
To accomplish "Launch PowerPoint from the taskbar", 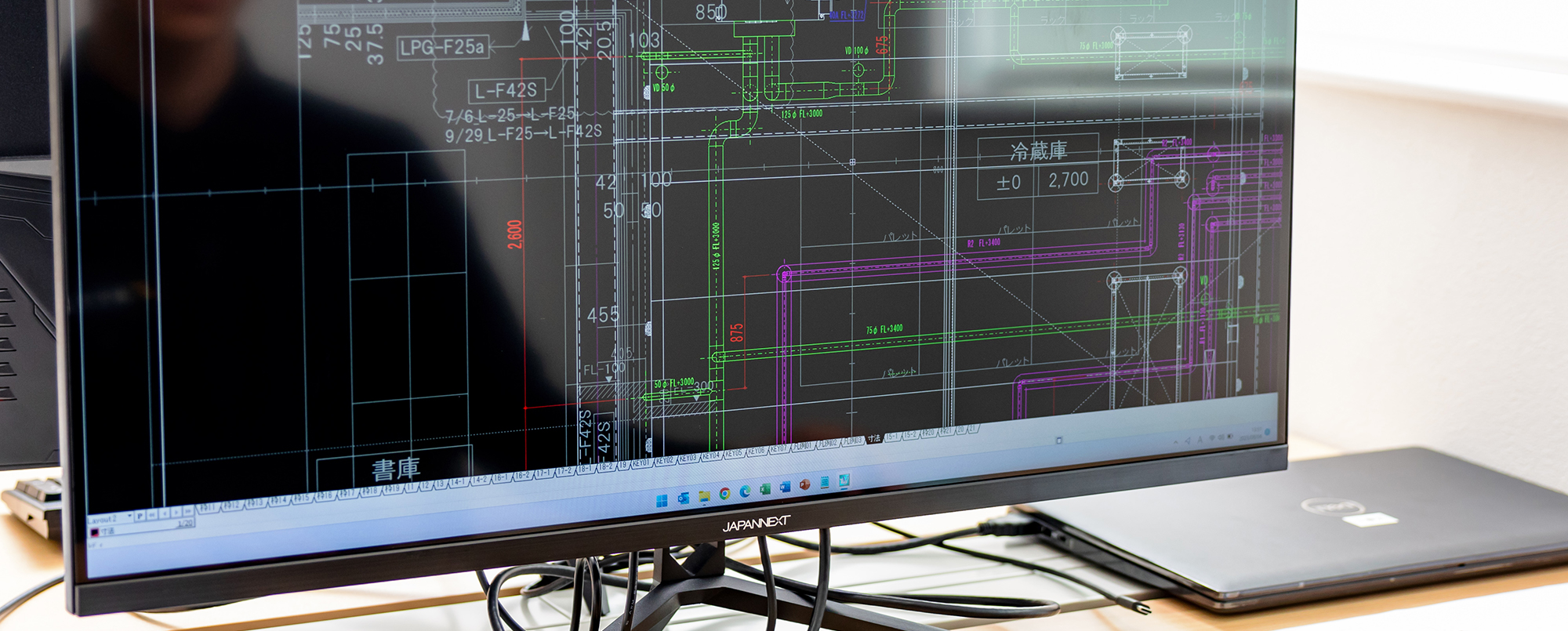I will pyautogui.click(x=804, y=485).
